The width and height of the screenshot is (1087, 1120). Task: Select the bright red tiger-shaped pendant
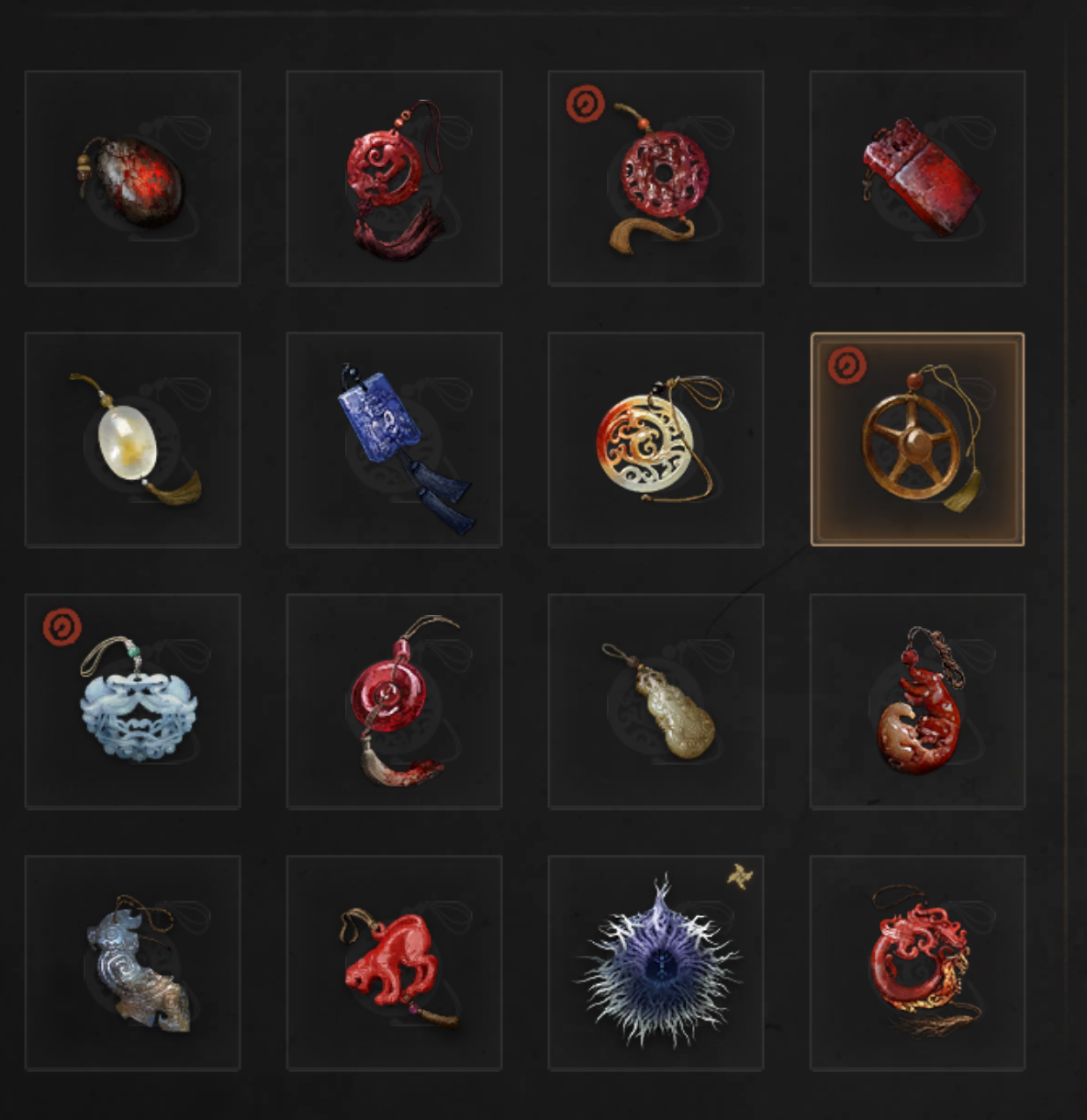pyautogui.click(x=394, y=963)
